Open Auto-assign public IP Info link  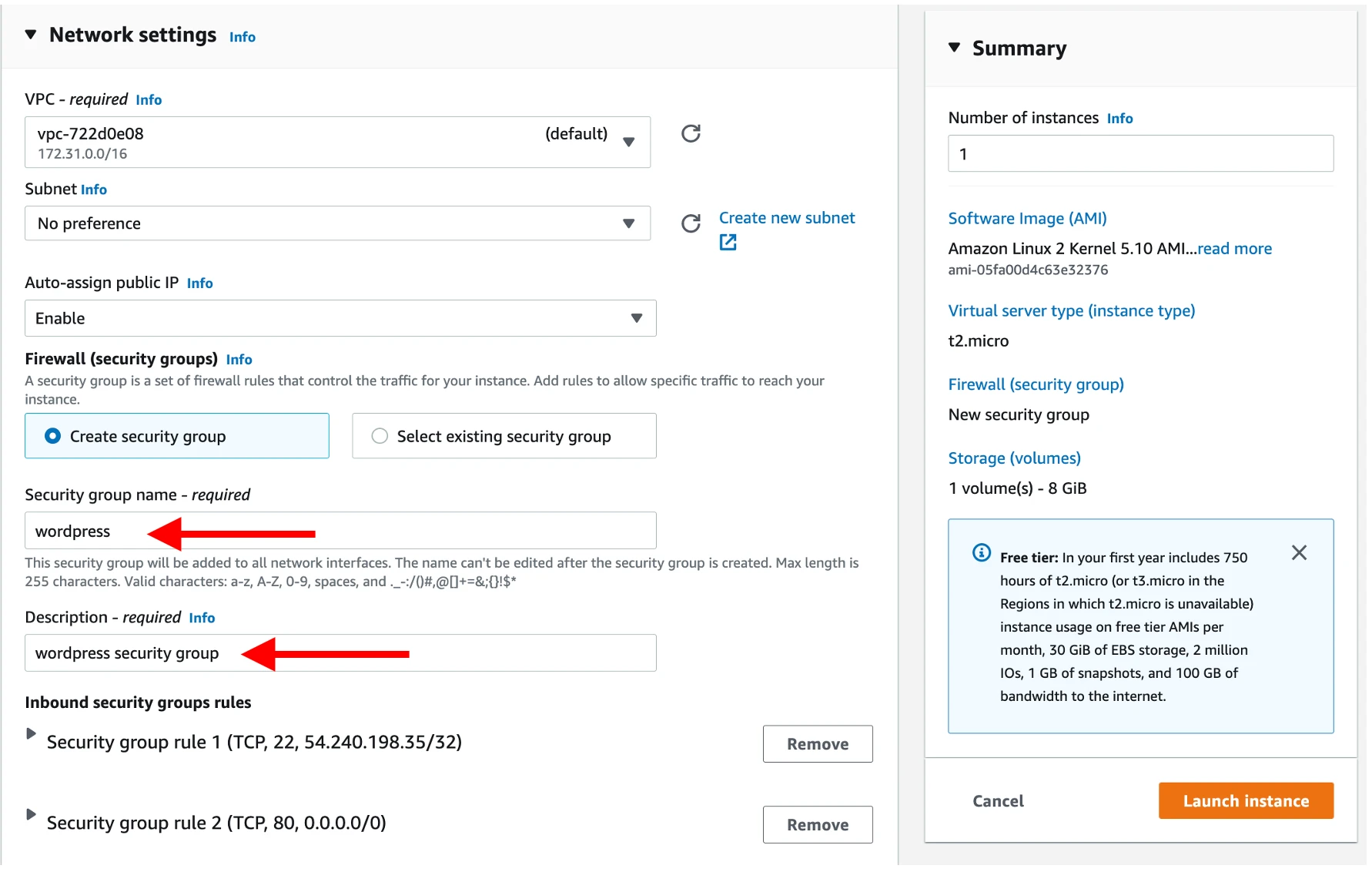coord(200,283)
